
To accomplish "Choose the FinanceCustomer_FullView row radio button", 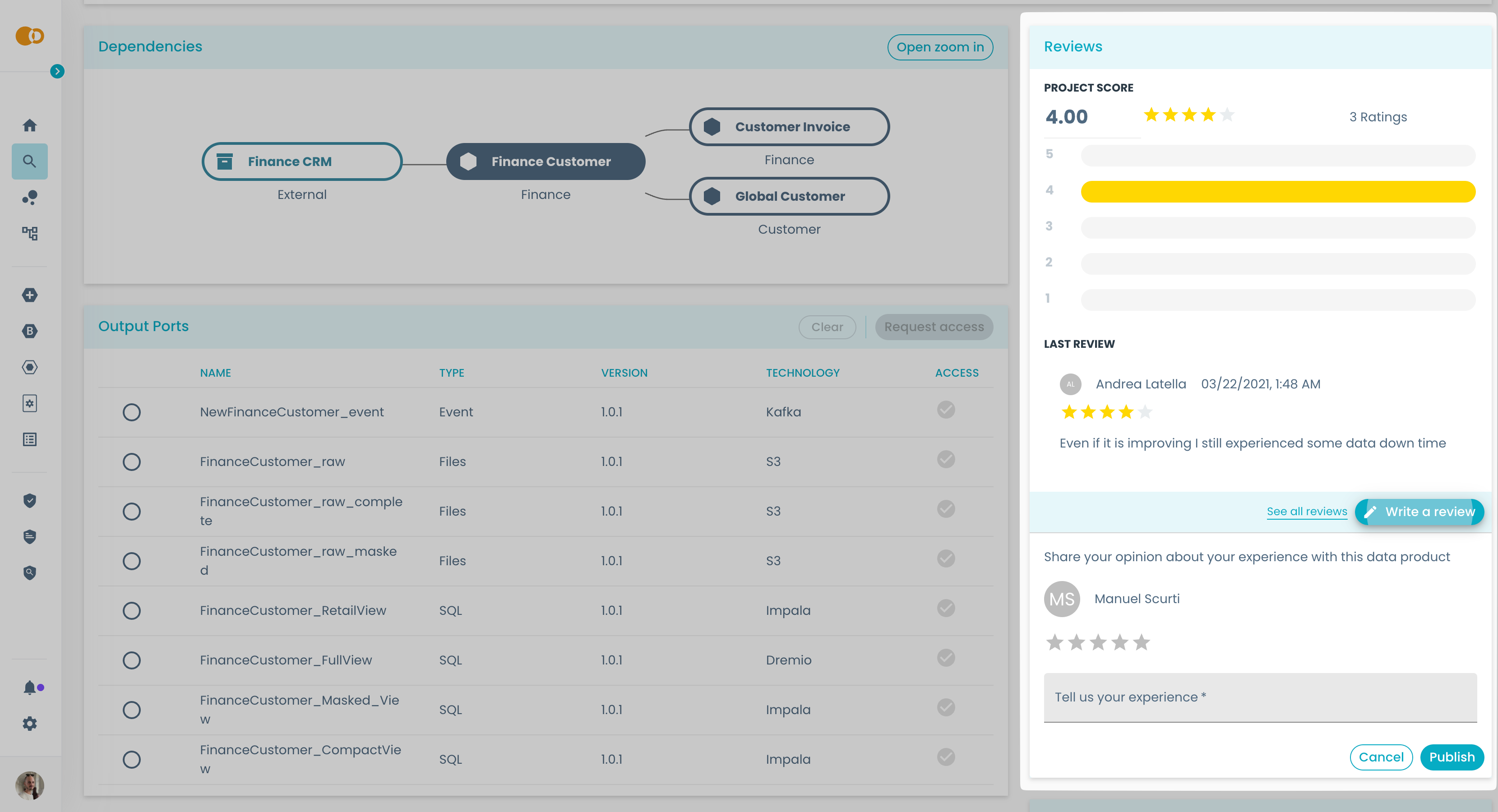I will (132, 660).
